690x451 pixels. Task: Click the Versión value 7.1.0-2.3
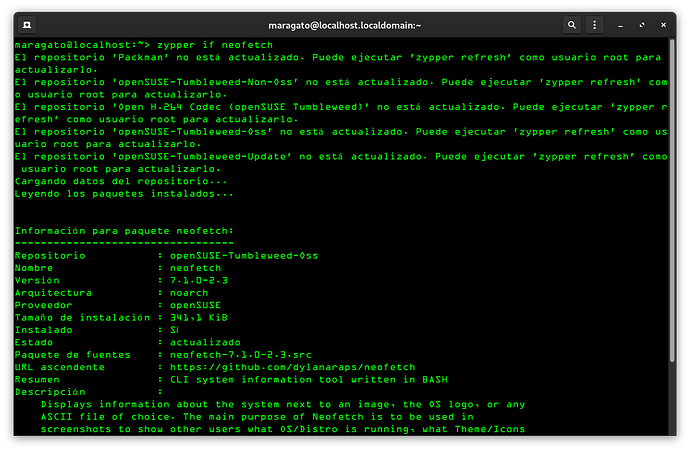[x=198, y=280]
